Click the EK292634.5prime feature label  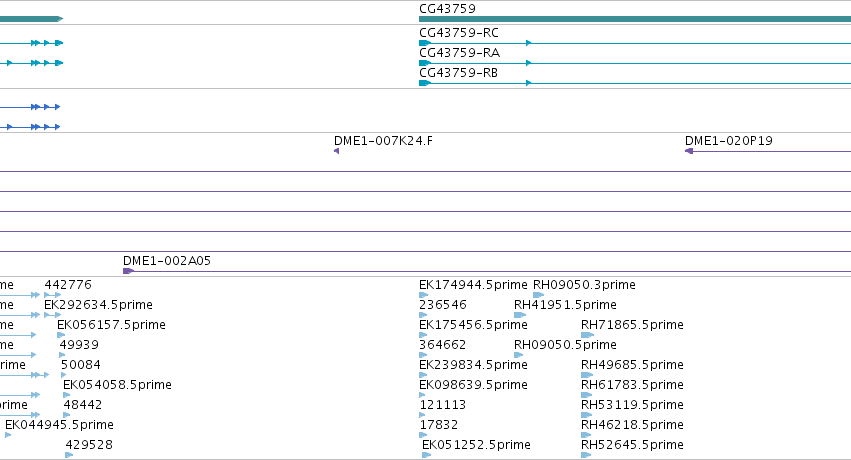pyautogui.click(x=98, y=305)
